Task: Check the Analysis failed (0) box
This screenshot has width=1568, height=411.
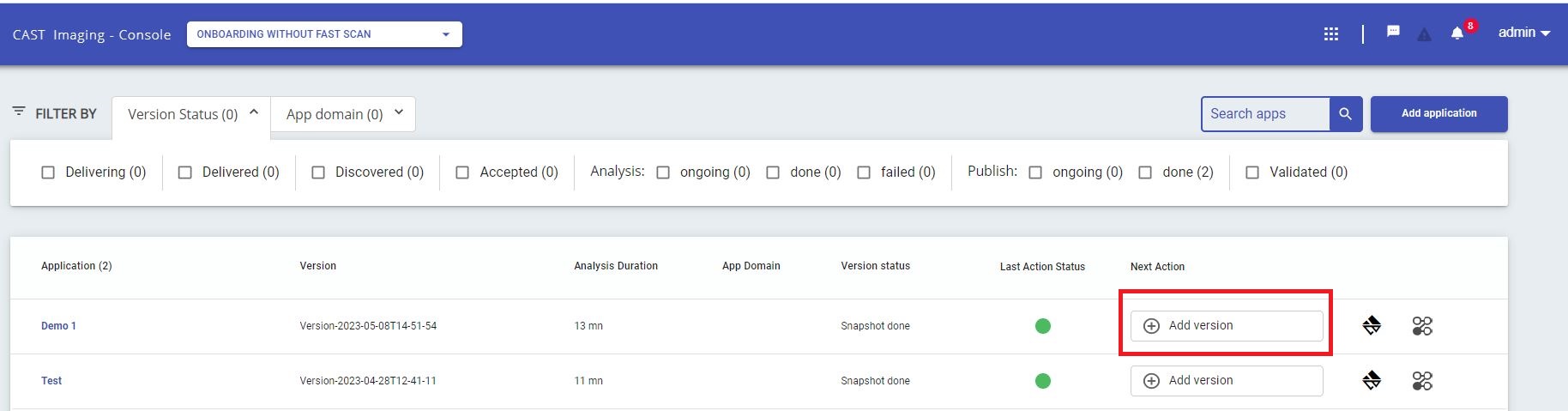Action: (x=864, y=172)
